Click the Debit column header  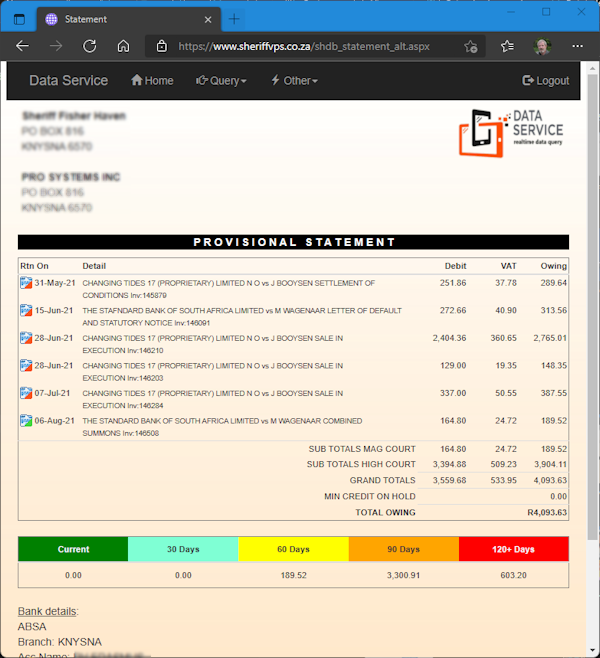click(x=455, y=266)
